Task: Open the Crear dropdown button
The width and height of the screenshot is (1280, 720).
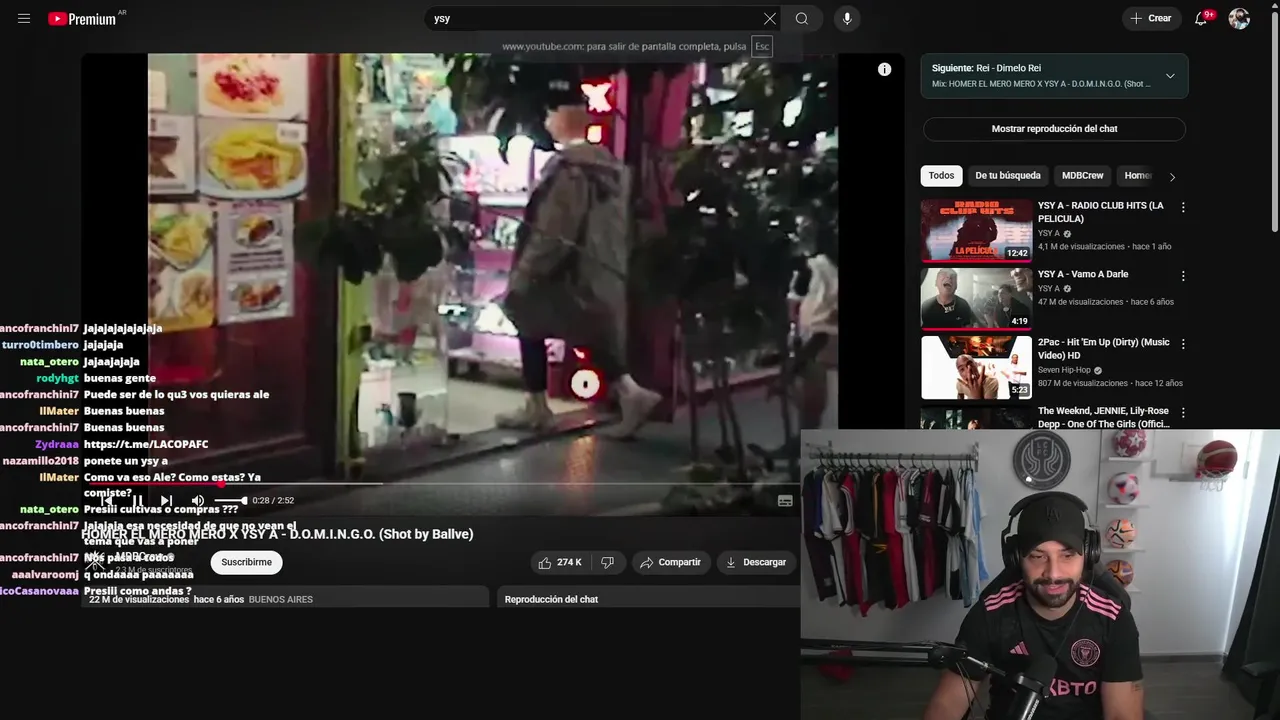Action: point(1151,19)
